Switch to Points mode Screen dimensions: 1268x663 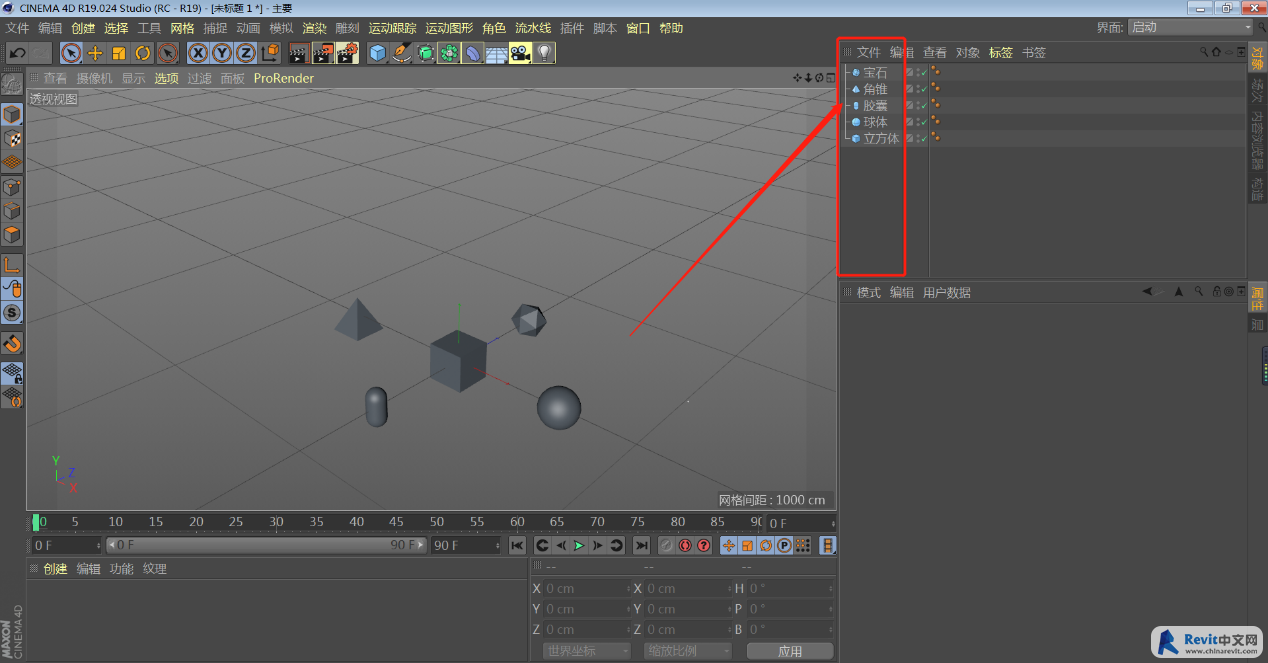tap(12, 187)
